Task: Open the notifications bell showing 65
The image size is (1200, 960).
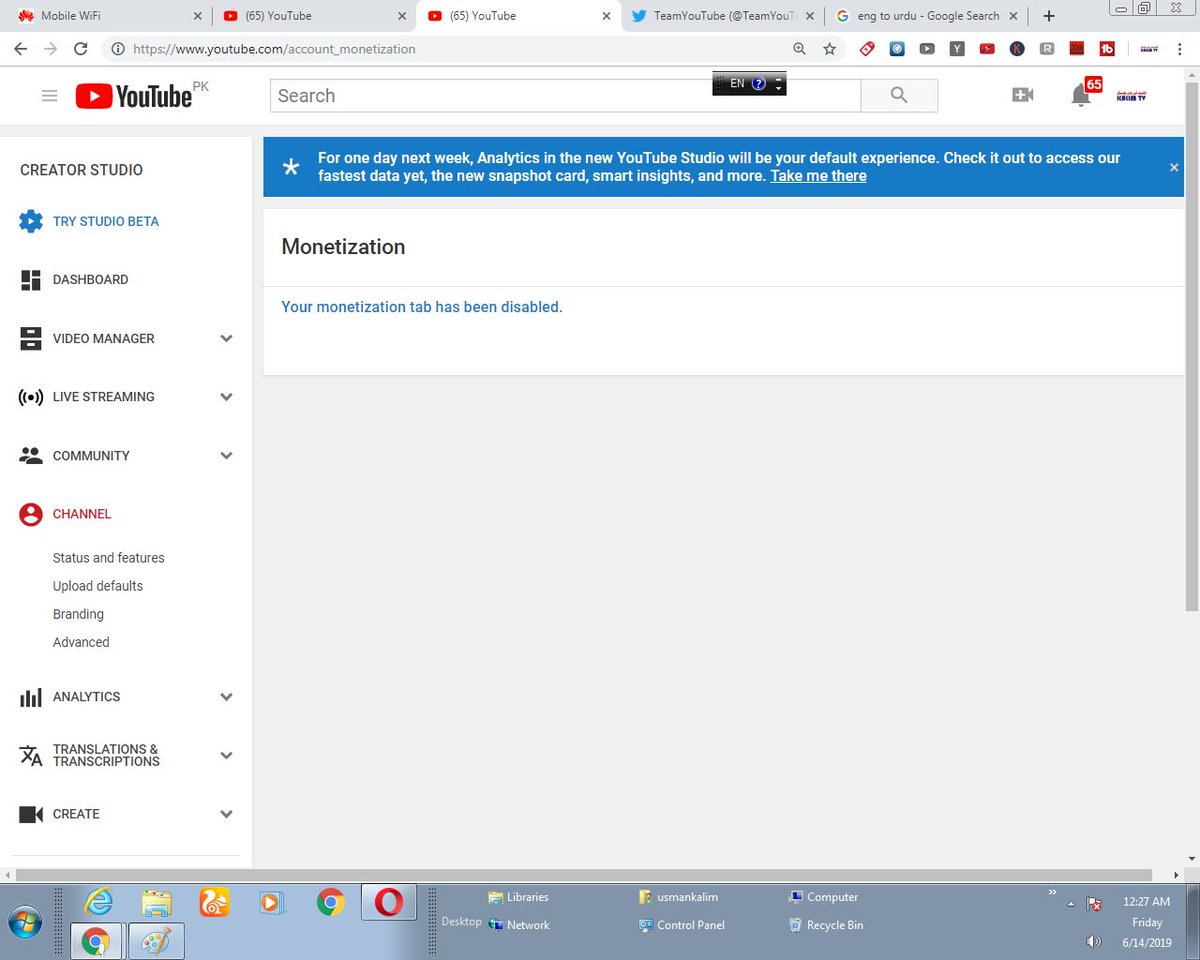Action: [1081, 95]
